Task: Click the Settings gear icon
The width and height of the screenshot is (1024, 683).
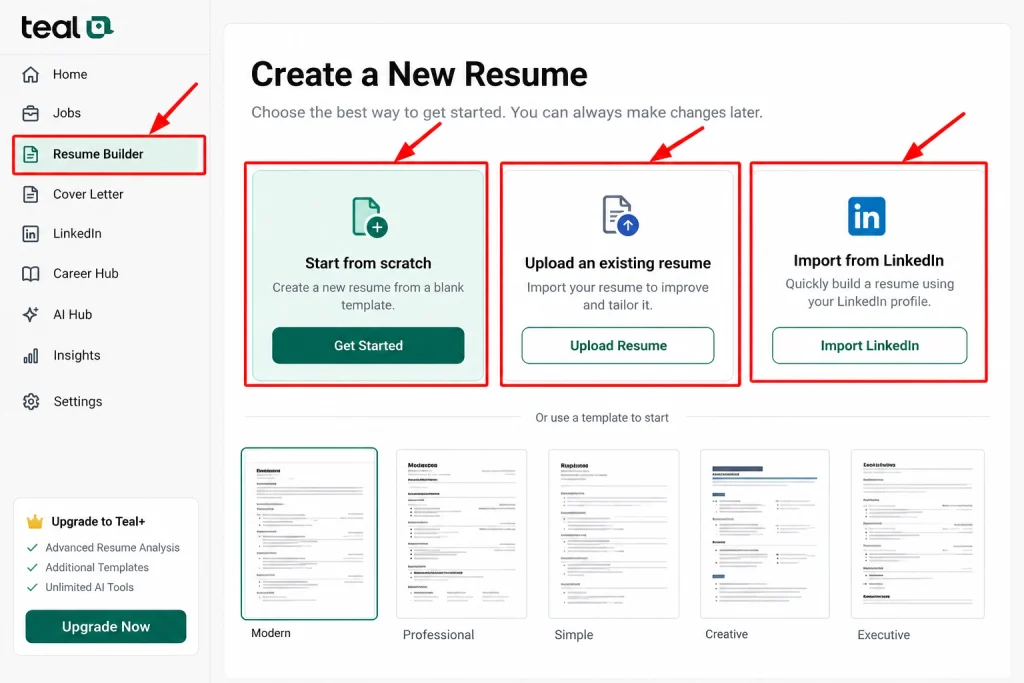Action: (31, 402)
